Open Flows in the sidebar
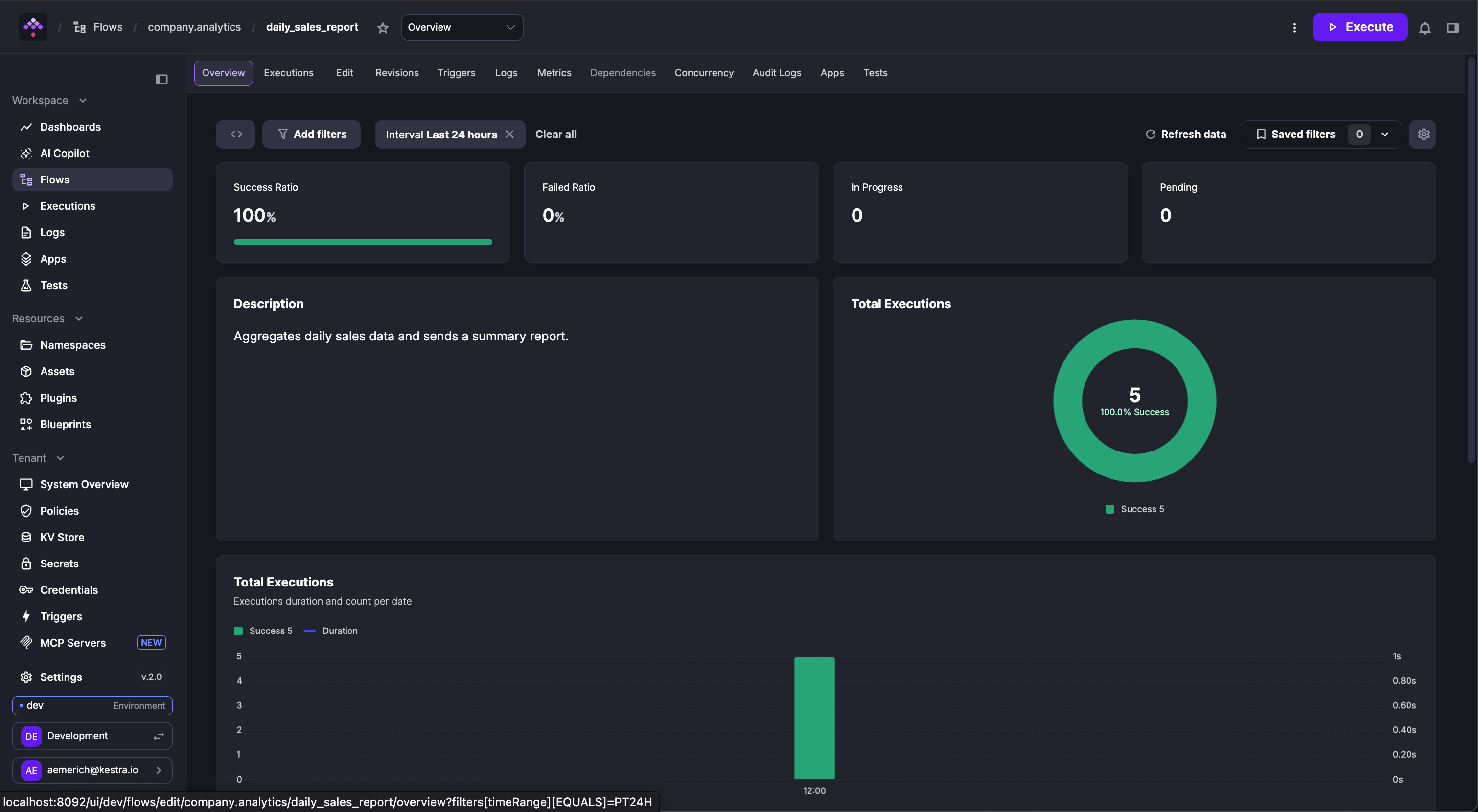The height and width of the screenshot is (812, 1478). pyautogui.click(x=92, y=180)
